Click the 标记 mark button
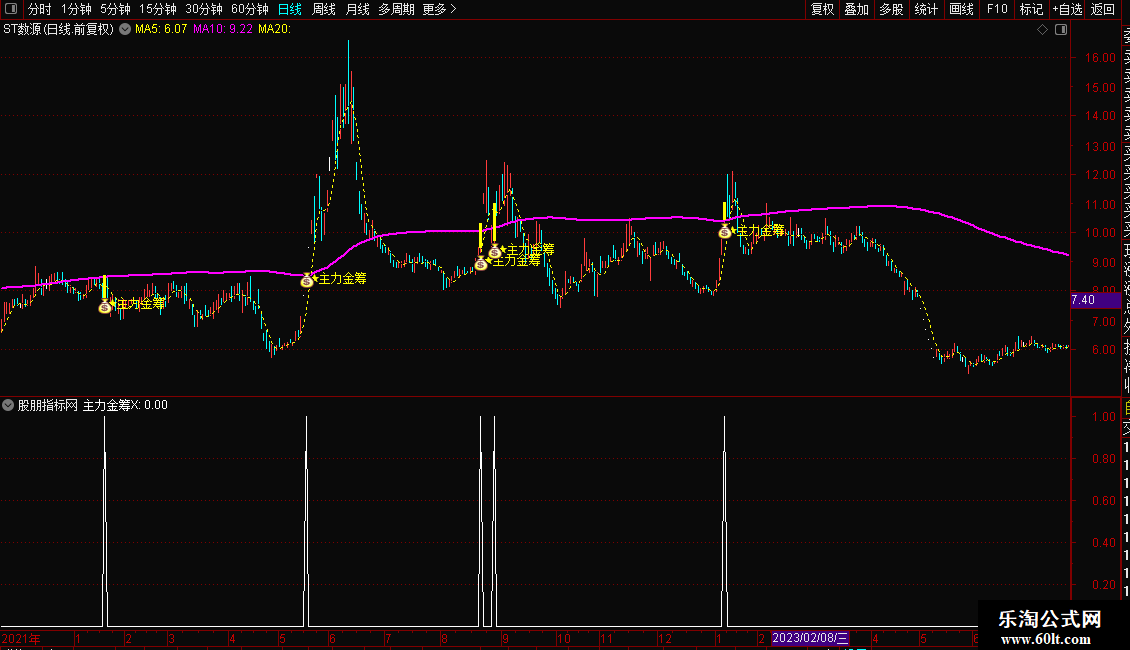Viewport: 1130px width, 650px height. pyautogui.click(x=1031, y=9)
